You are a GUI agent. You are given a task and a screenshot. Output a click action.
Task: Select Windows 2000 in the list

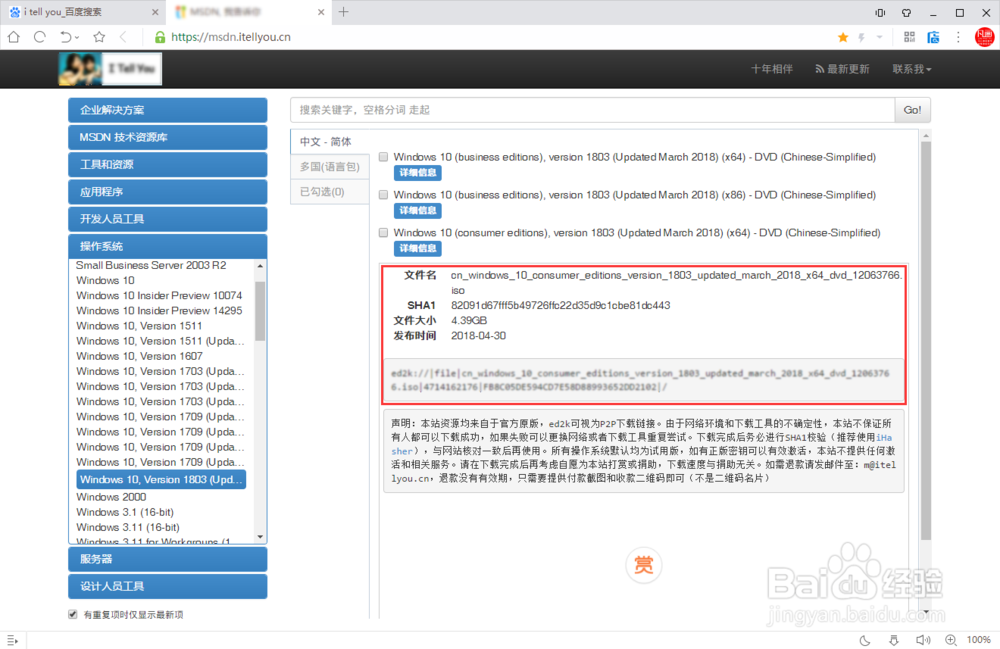[111, 497]
